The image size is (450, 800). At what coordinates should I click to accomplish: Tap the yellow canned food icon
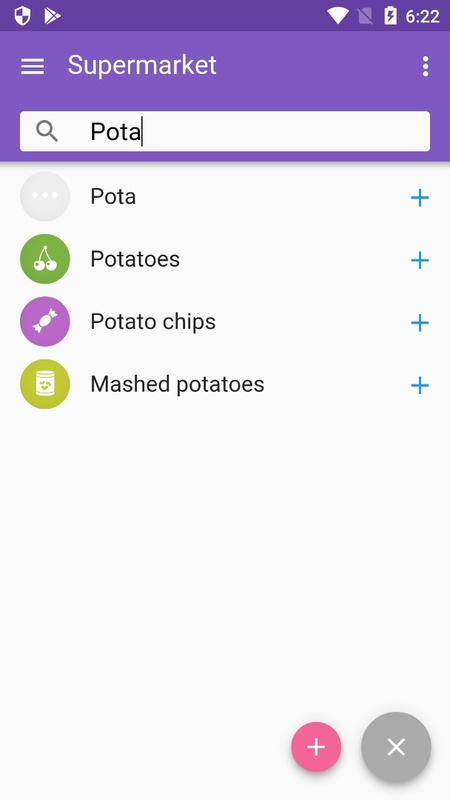pyautogui.click(x=45, y=384)
